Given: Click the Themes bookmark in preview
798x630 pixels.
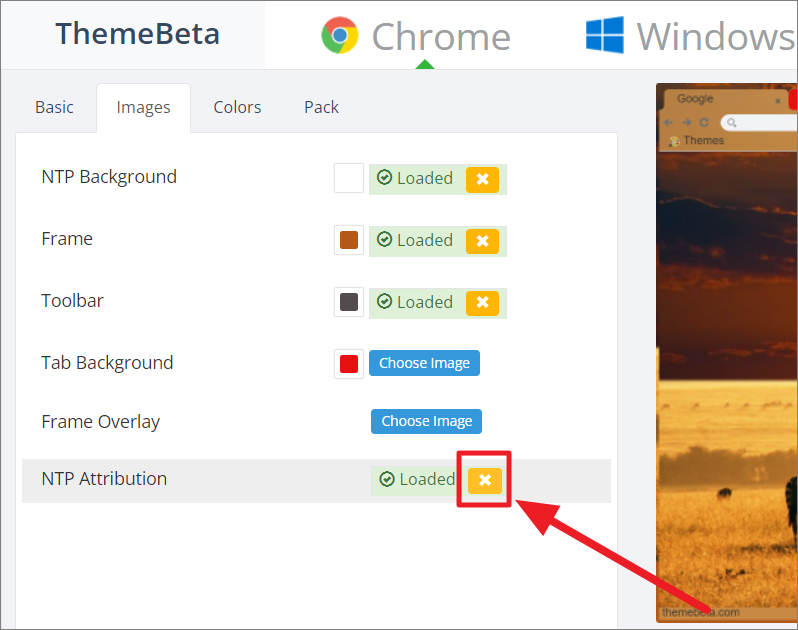Looking at the screenshot, I should [x=697, y=140].
